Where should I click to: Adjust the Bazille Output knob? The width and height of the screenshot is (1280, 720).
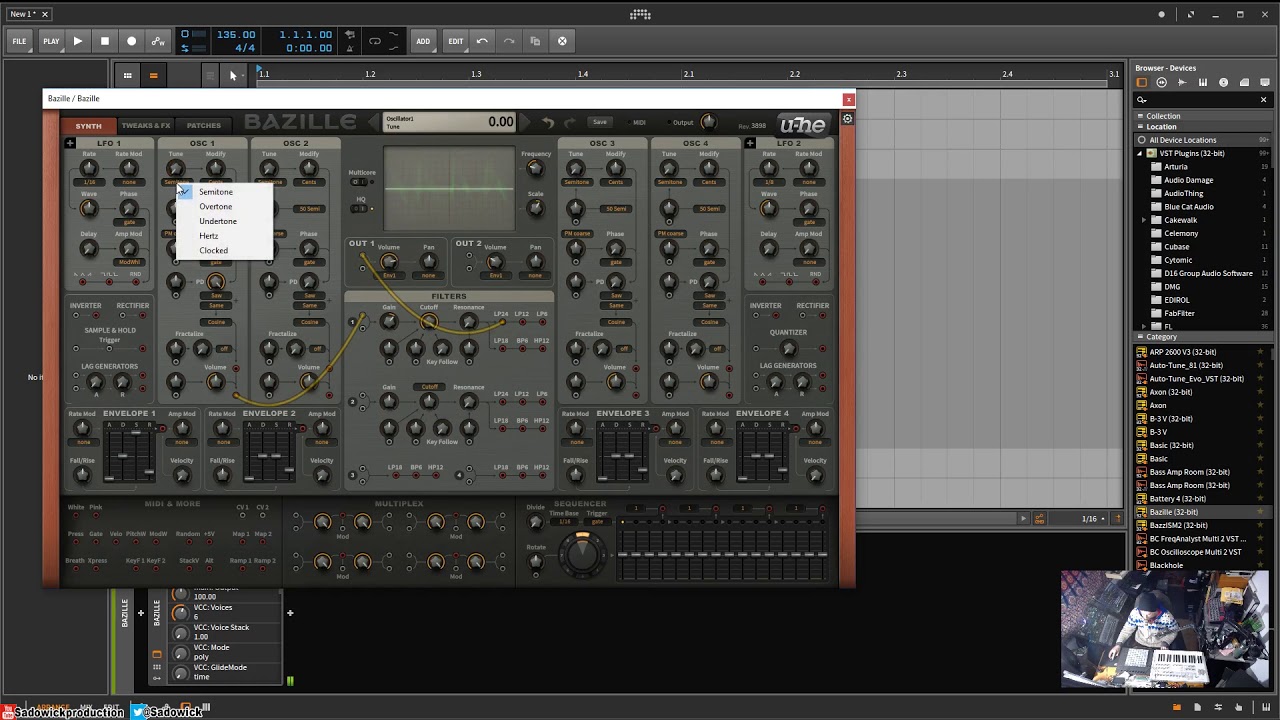708,122
